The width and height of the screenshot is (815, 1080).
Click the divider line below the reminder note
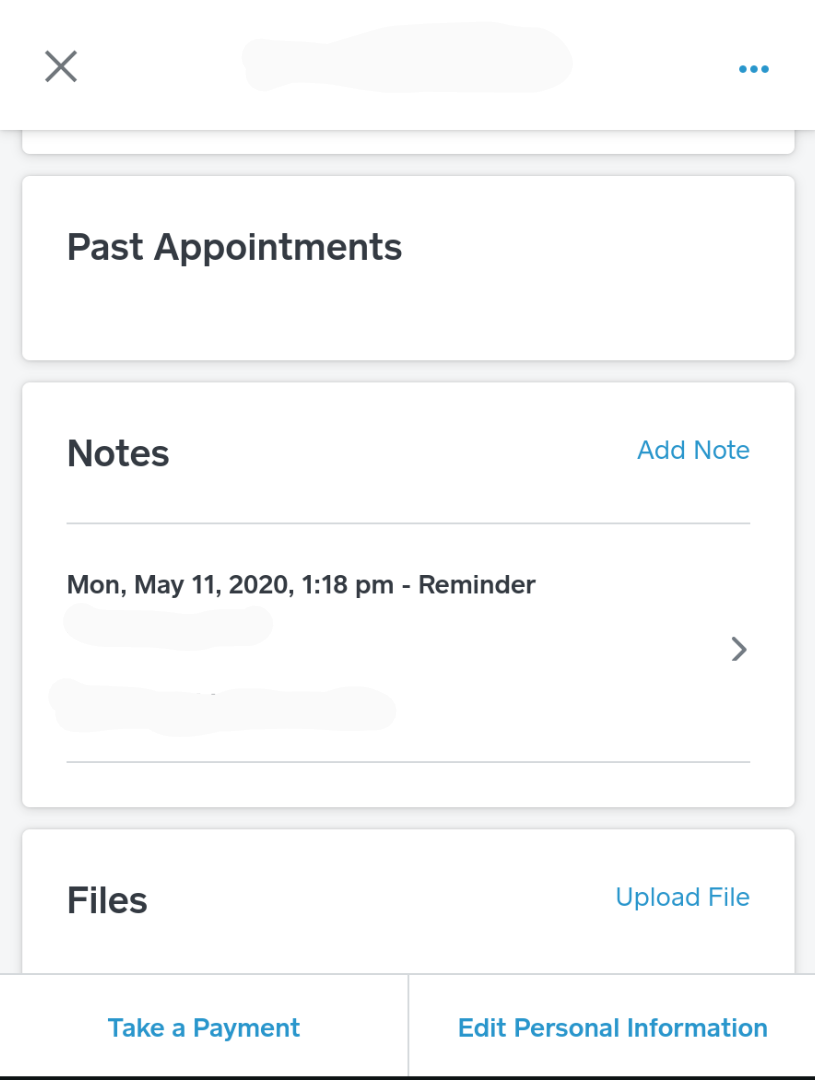408,762
